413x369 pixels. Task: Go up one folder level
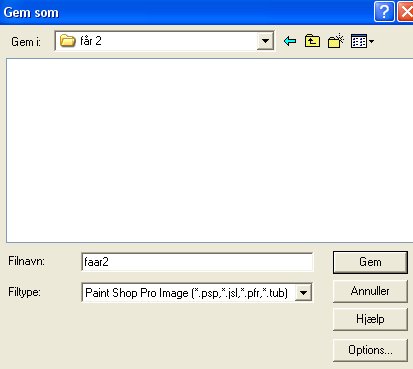coord(312,41)
